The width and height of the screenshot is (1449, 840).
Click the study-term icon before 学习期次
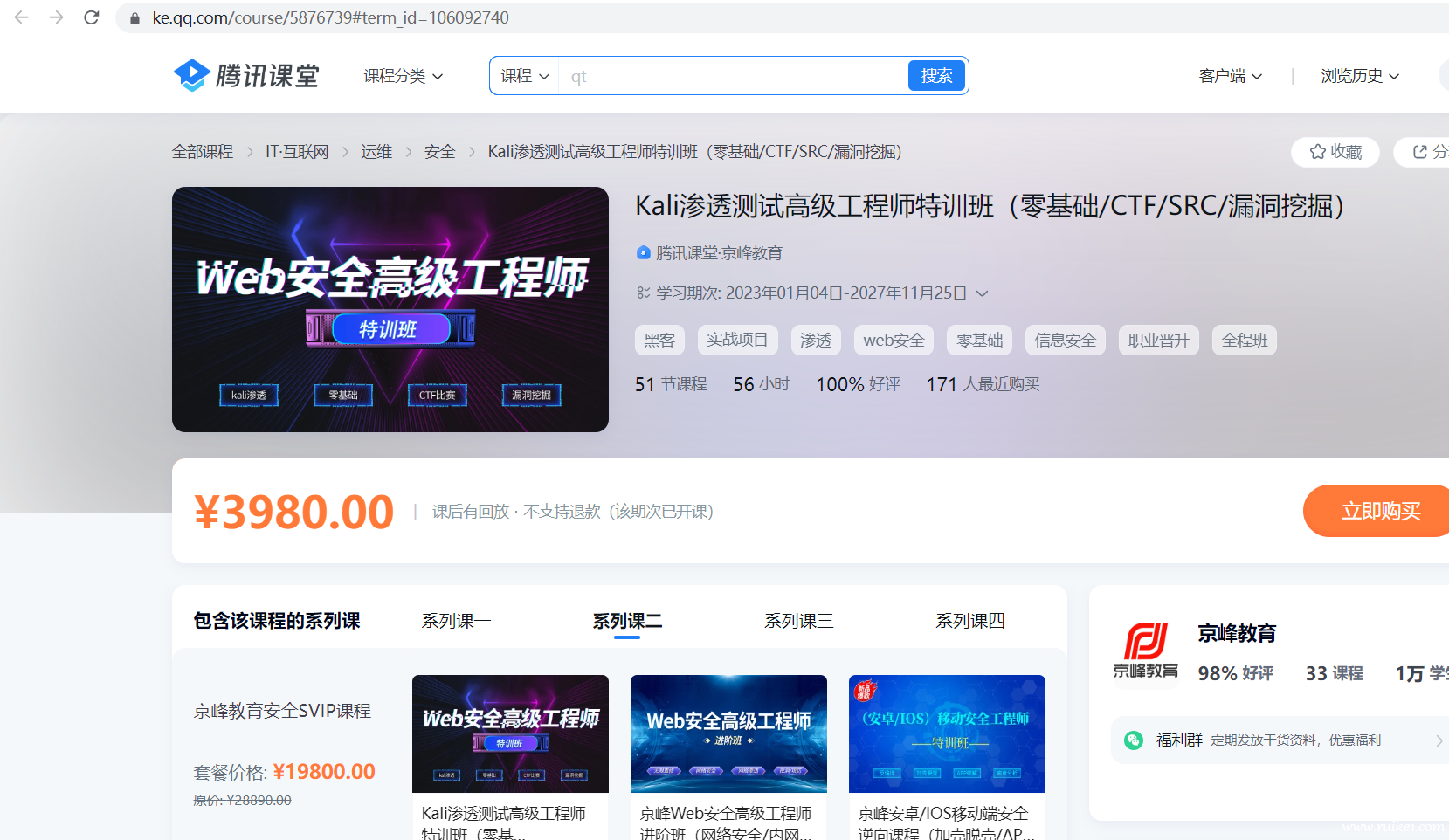tap(644, 293)
